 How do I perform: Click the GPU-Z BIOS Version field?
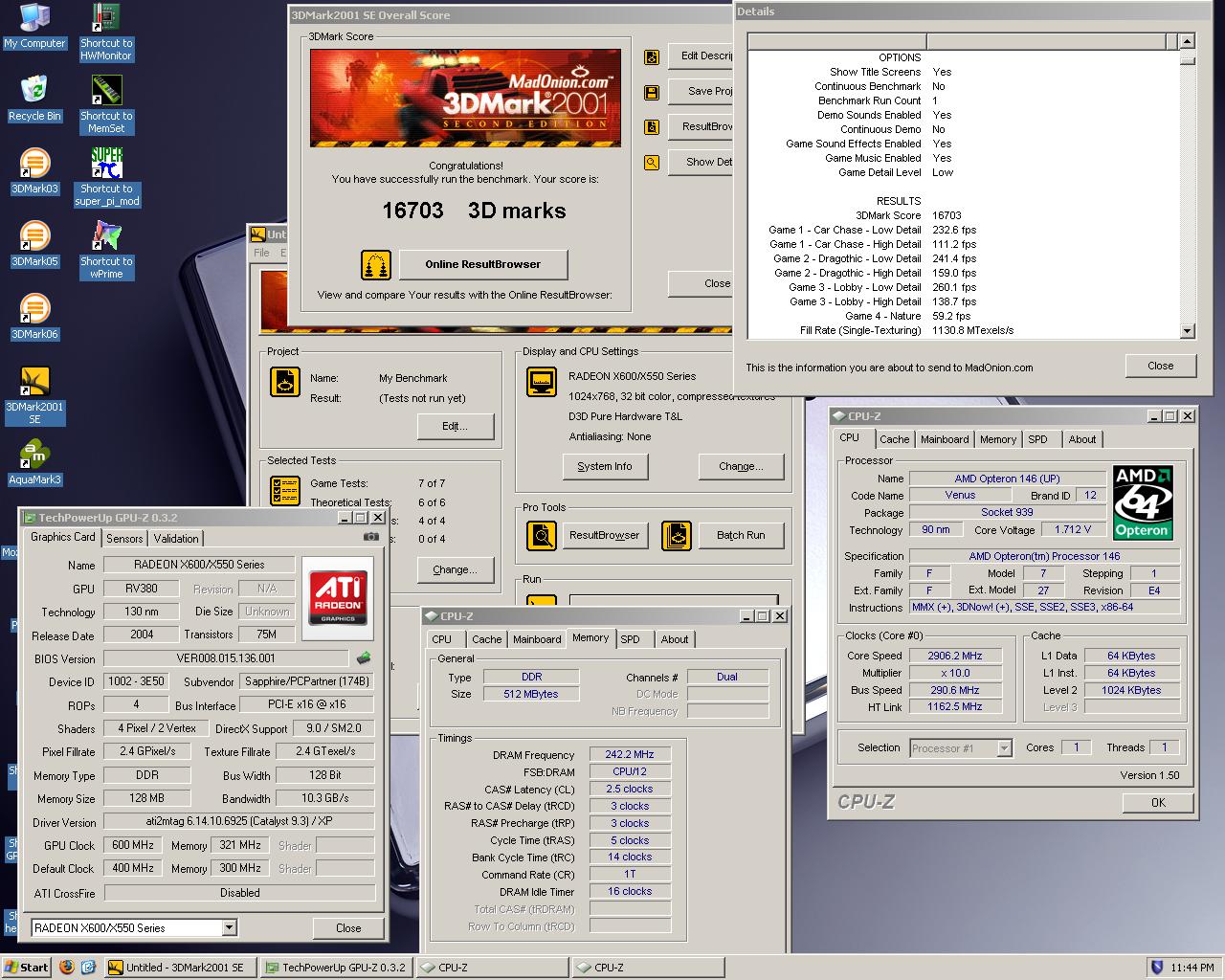point(226,658)
